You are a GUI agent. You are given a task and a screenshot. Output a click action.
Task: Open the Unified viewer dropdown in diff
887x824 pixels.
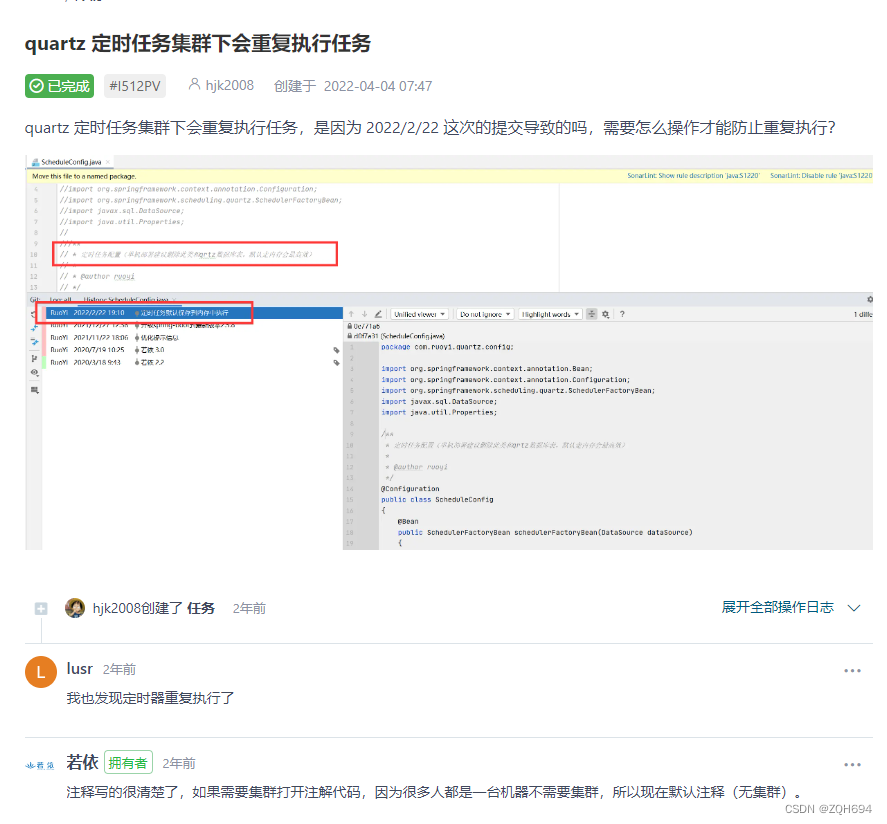coord(419,314)
